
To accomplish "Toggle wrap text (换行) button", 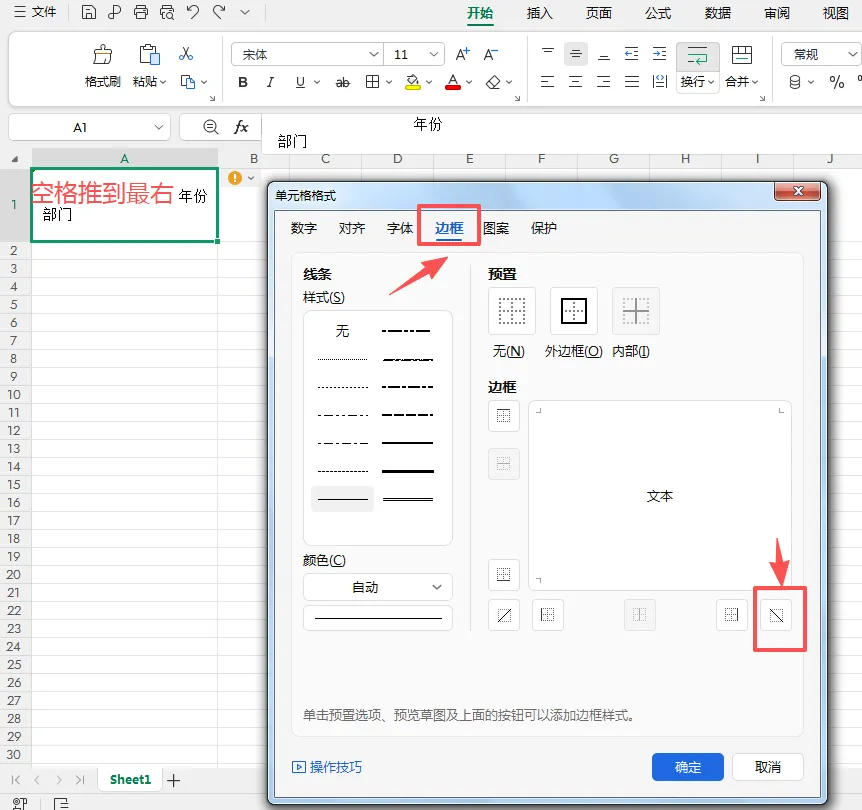I will 698,67.
